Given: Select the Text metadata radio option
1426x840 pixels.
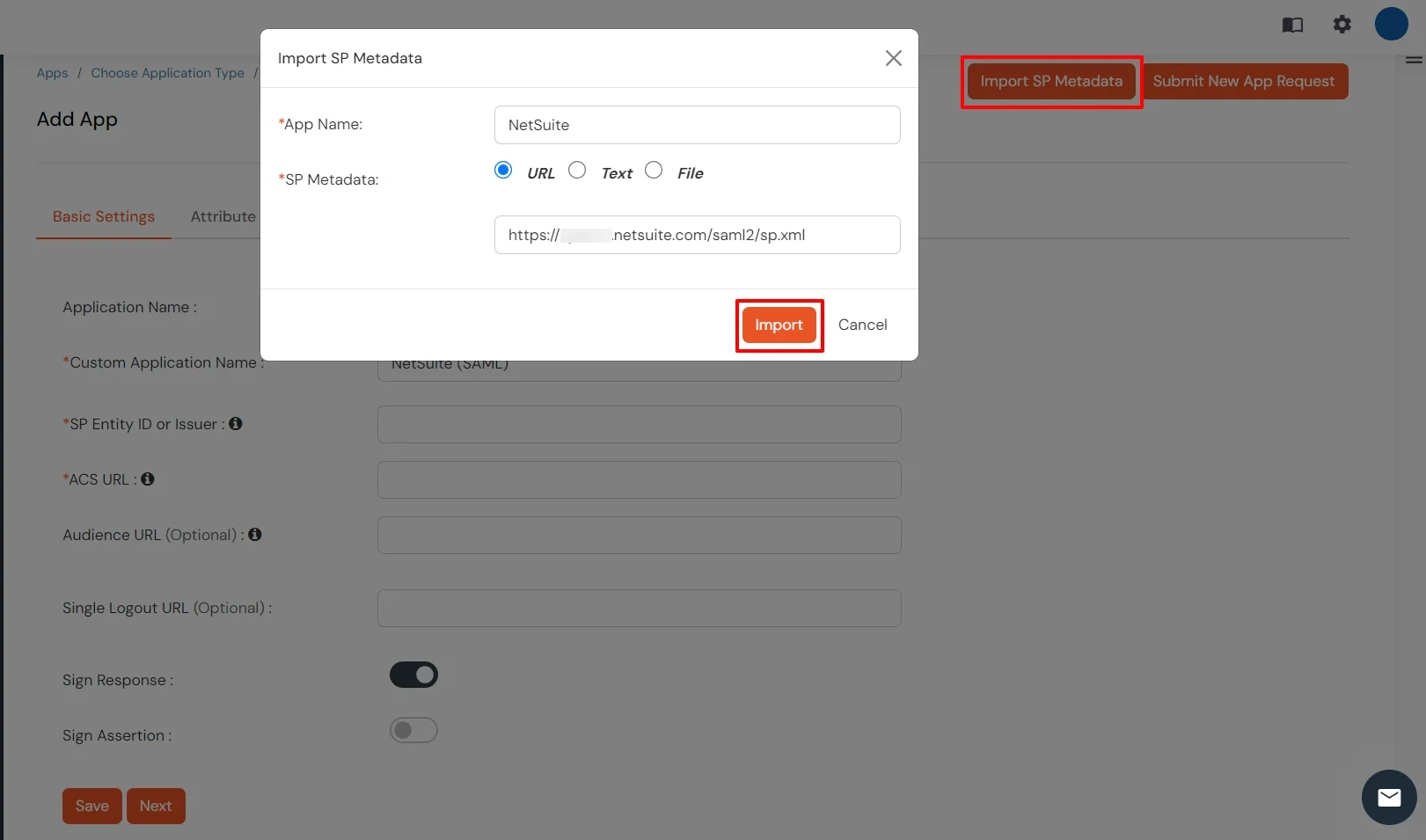Looking at the screenshot, I should coord(577,171).
